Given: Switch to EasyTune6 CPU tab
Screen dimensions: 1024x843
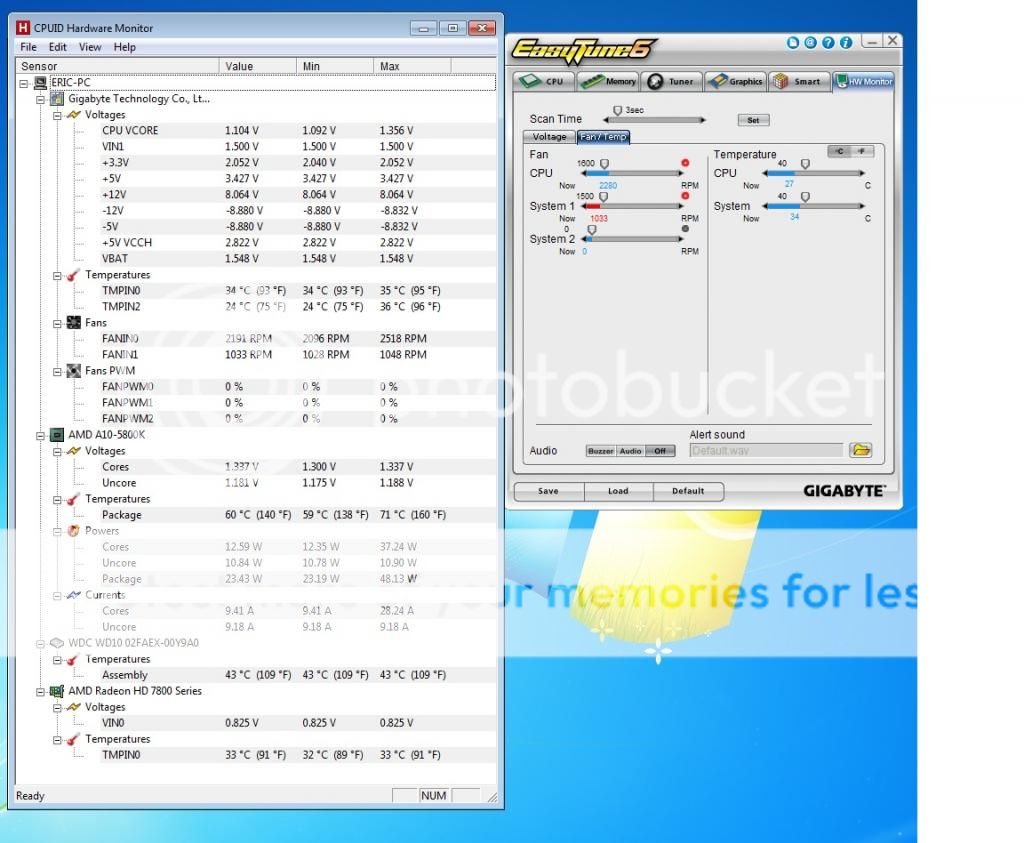Looking at the screenshot, I should tap(543, 81).
